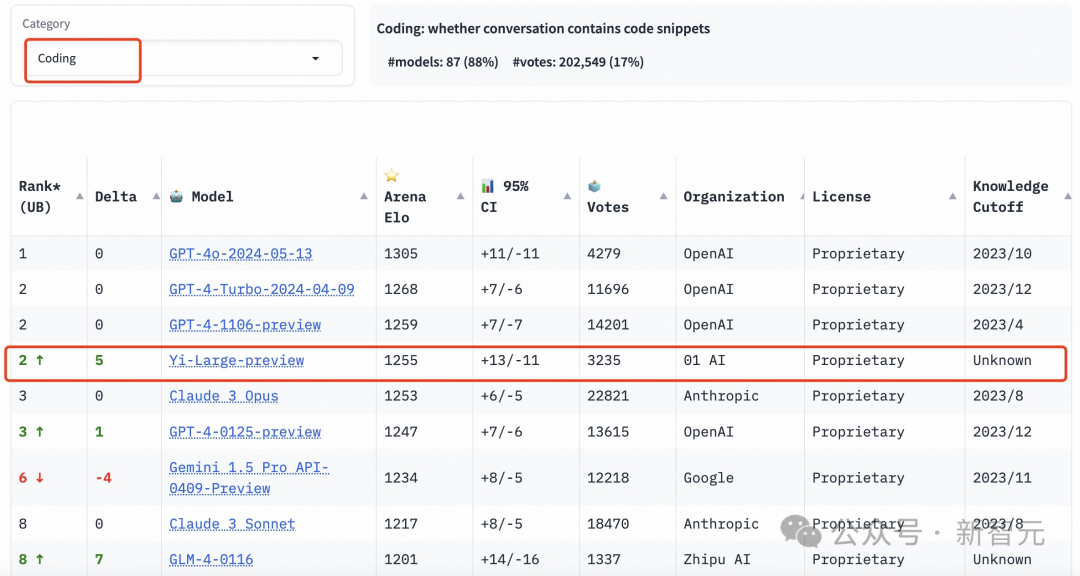This screenshot has width=1080, height=576.
Task: Click the Knowledge Cutoff column header
Action: click(1010, 196)
